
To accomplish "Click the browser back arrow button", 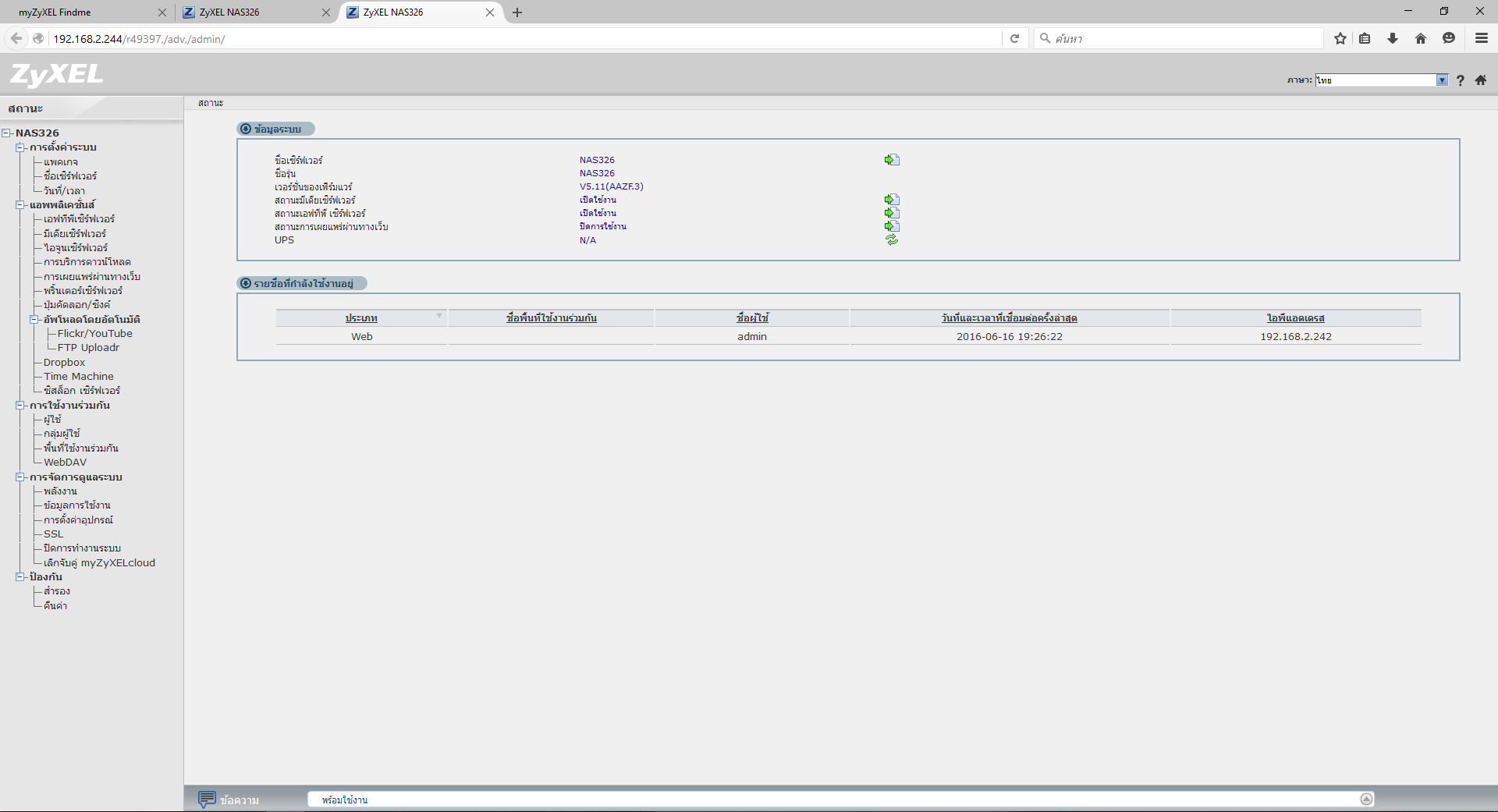I will (16, 38).
